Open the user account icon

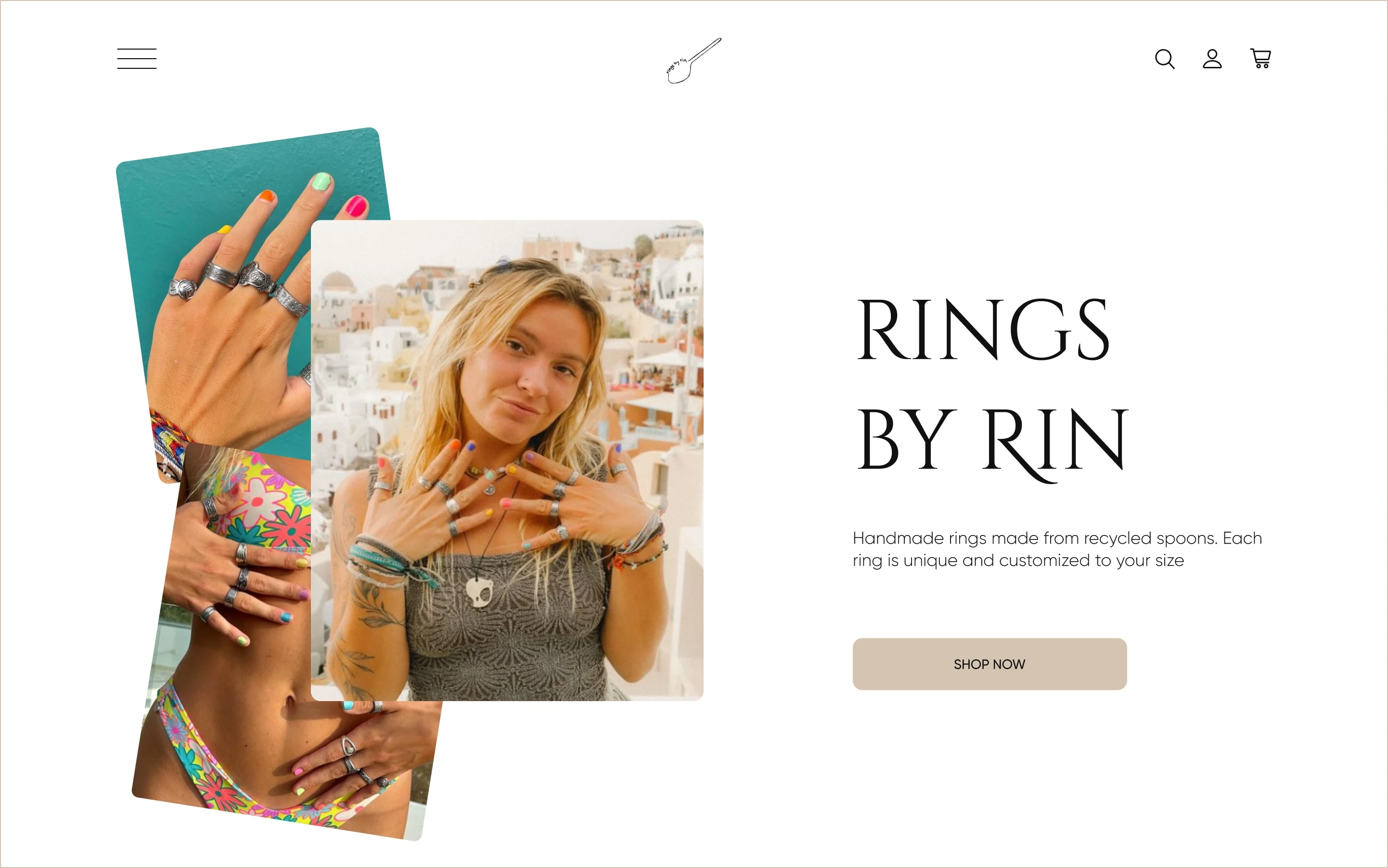pyautogui.click(x=1212, y=59)
